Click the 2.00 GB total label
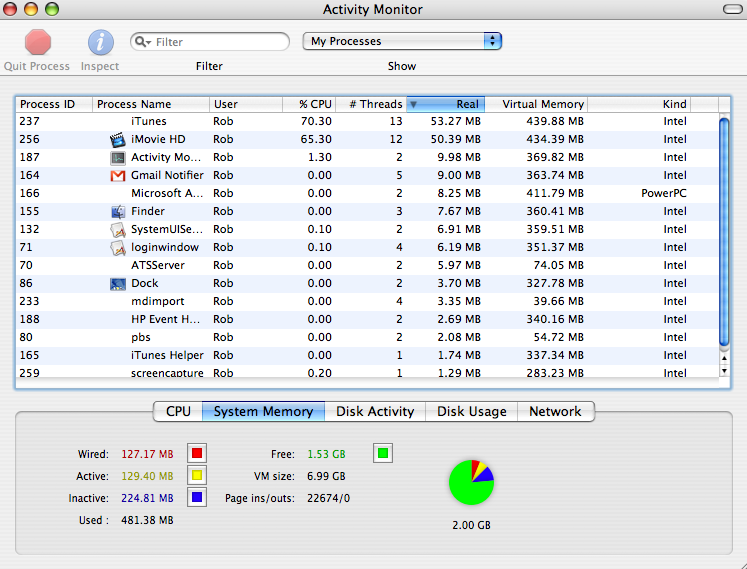This screenshot has height=569, width=747. (x=472, y=525)
